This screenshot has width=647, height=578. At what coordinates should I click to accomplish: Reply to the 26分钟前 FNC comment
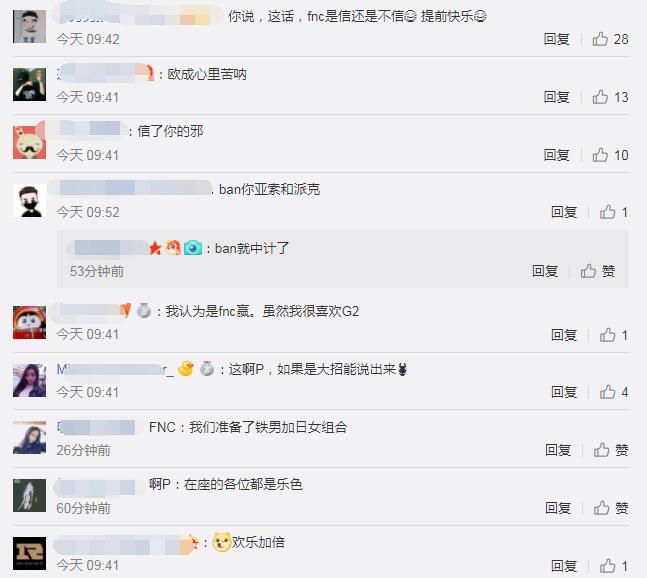point(558,450)
